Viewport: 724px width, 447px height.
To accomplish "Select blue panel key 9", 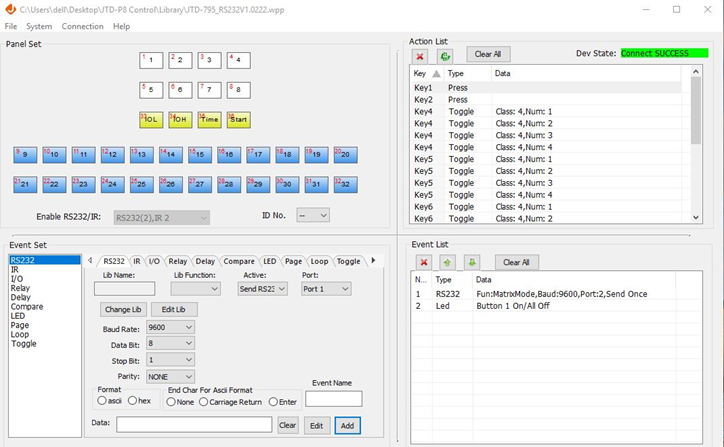I will [x=25, y=155].
